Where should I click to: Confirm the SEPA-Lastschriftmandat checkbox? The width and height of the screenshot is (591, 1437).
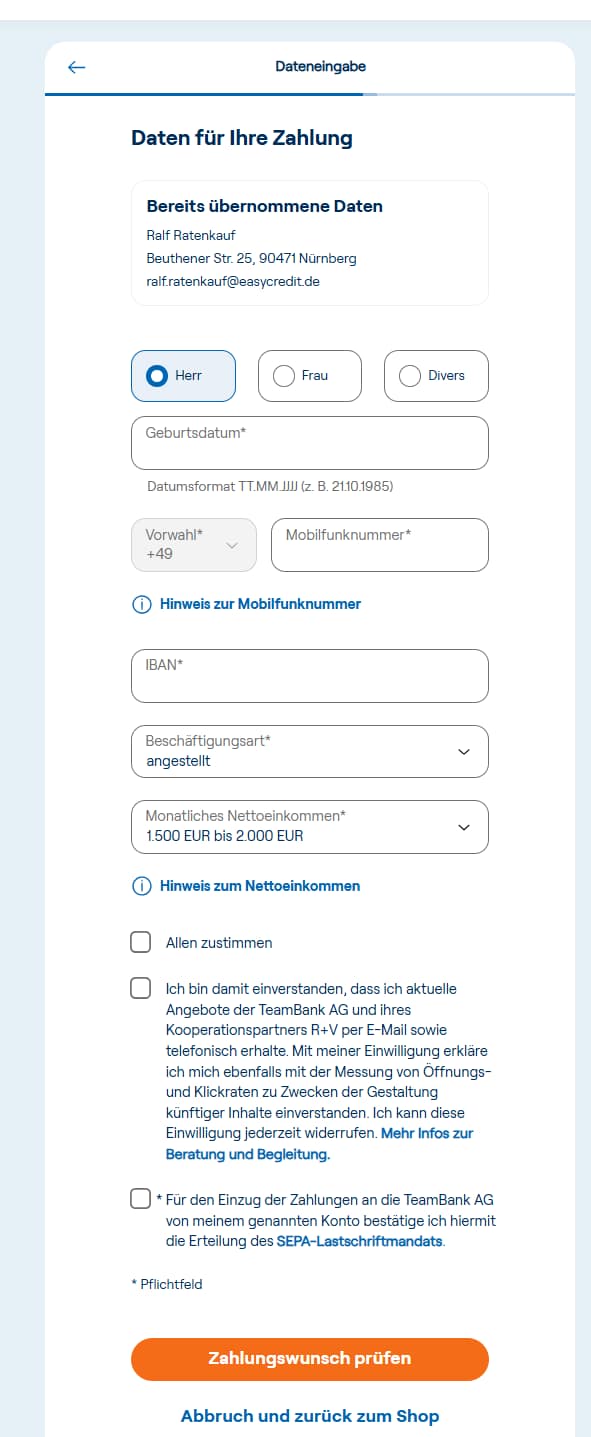[140, 1198]
